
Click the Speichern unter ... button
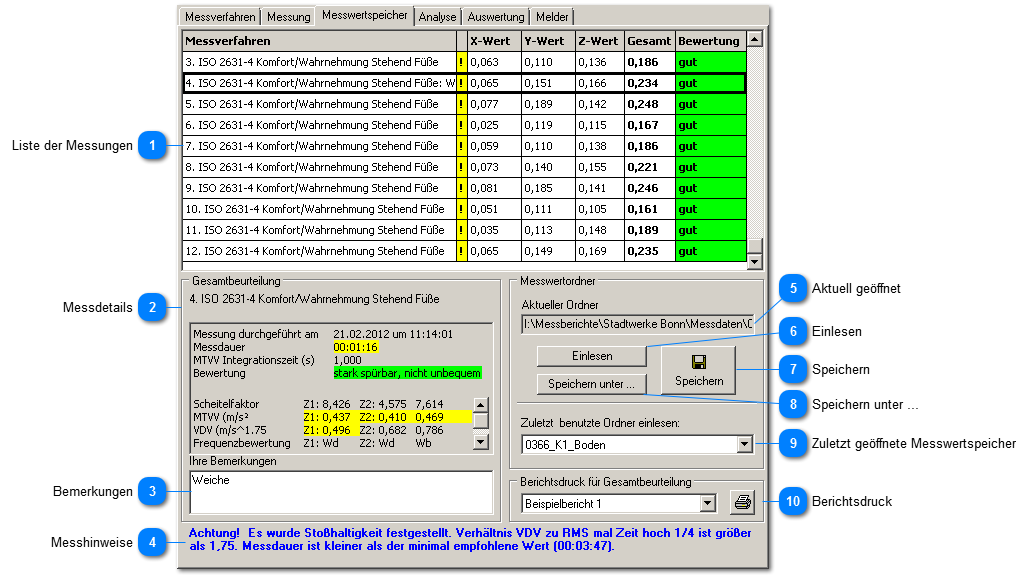click(592, 384)
